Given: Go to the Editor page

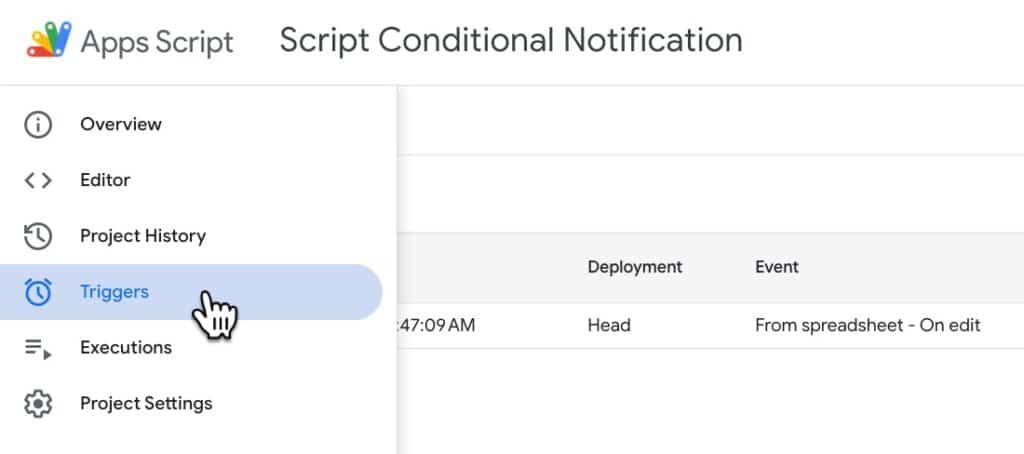Looking at the screenshot, I should click(x=105, y=181).
